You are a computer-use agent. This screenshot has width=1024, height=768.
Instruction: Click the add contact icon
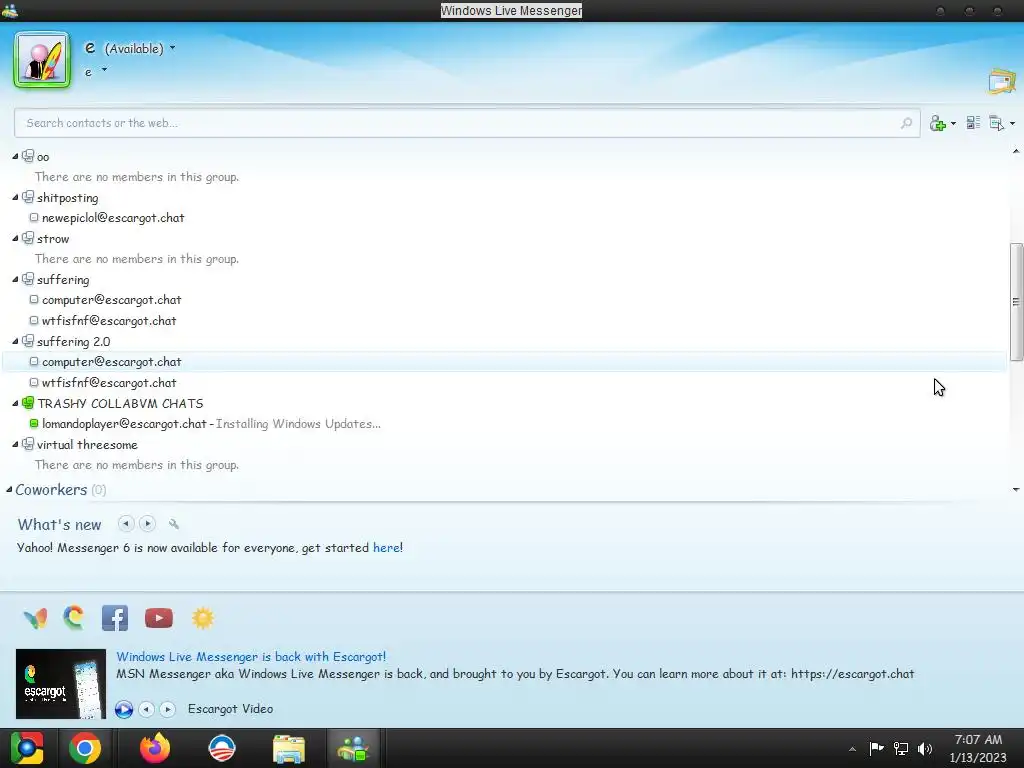coord(938,123)
